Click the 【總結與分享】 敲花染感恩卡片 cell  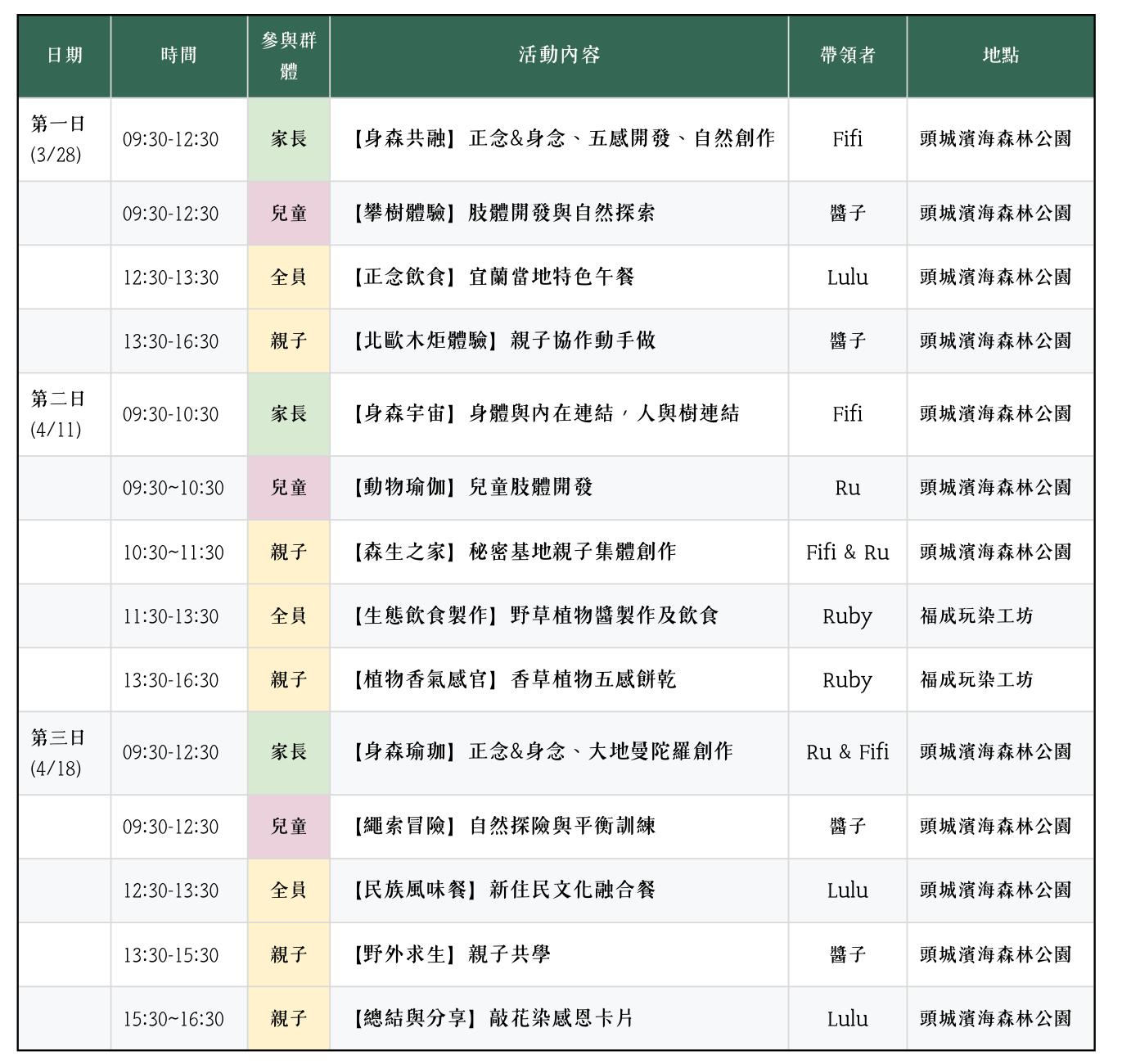point(493,1019)
